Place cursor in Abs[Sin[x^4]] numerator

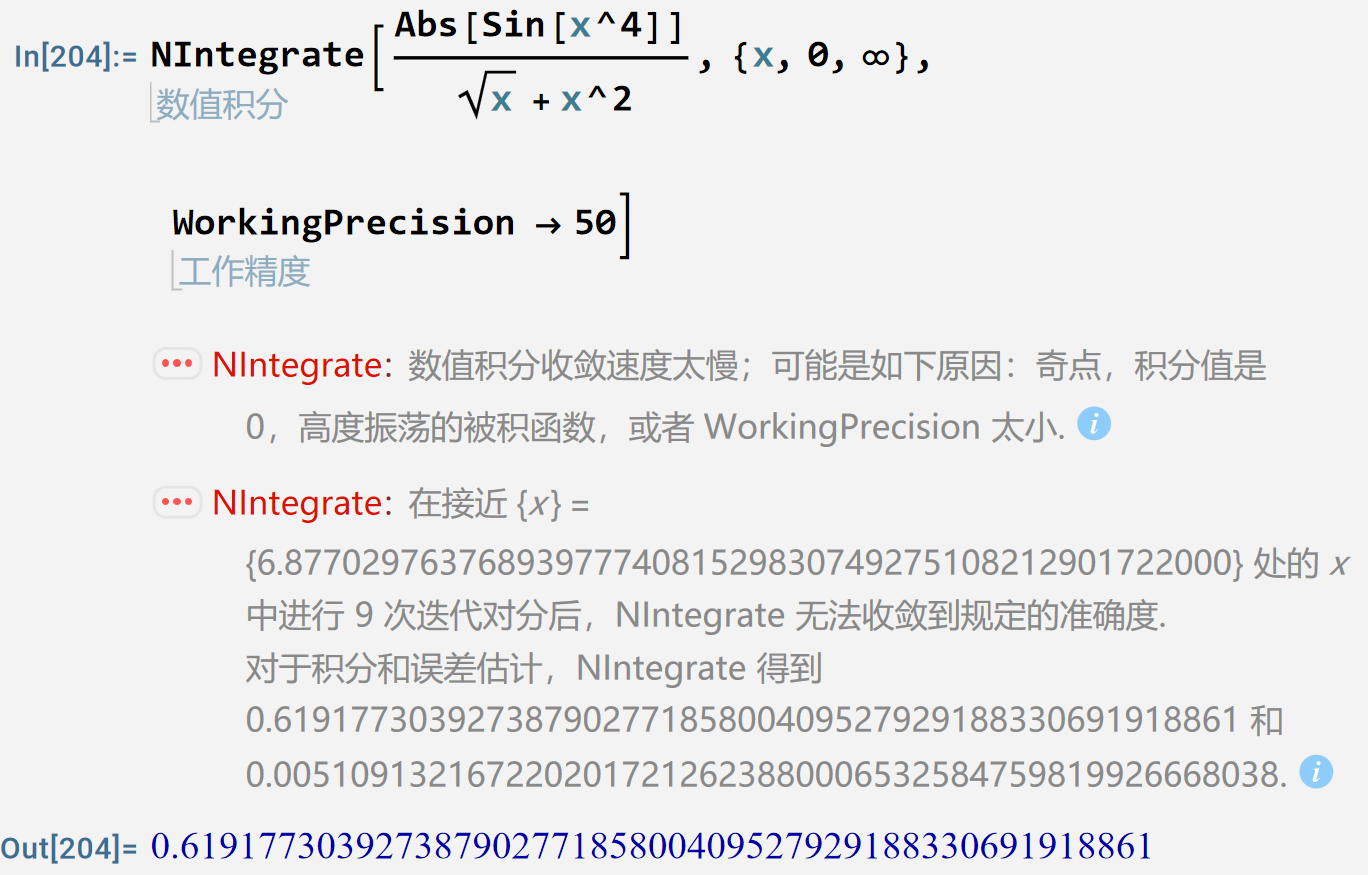pyautogui.click(x=540, y=27)
